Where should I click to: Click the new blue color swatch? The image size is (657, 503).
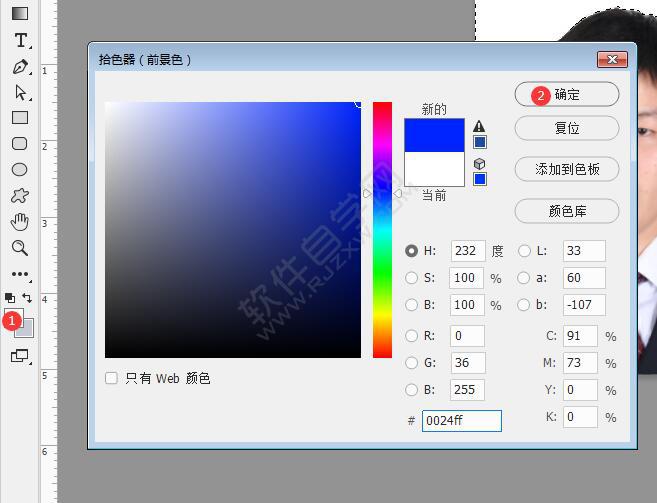point(434,135)
